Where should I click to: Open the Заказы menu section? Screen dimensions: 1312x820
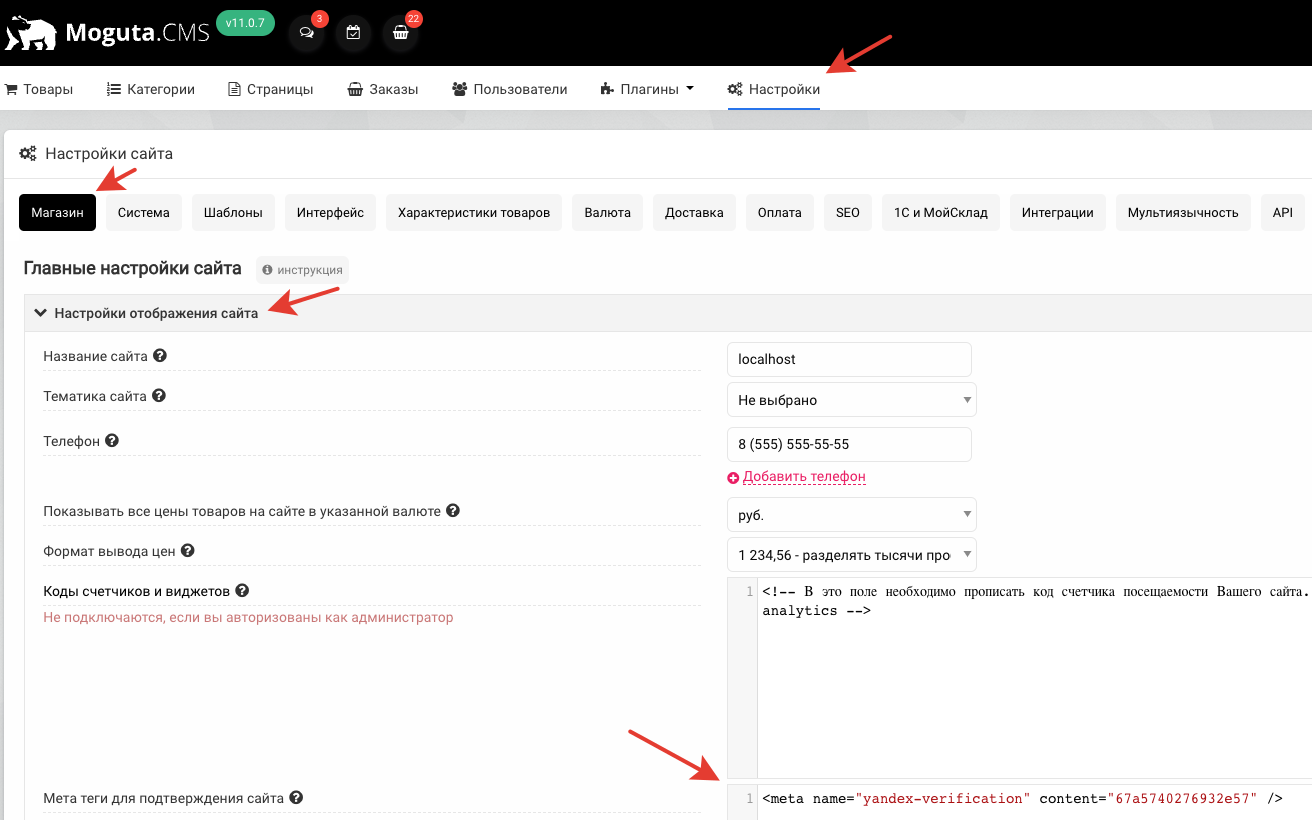point(383,89)
